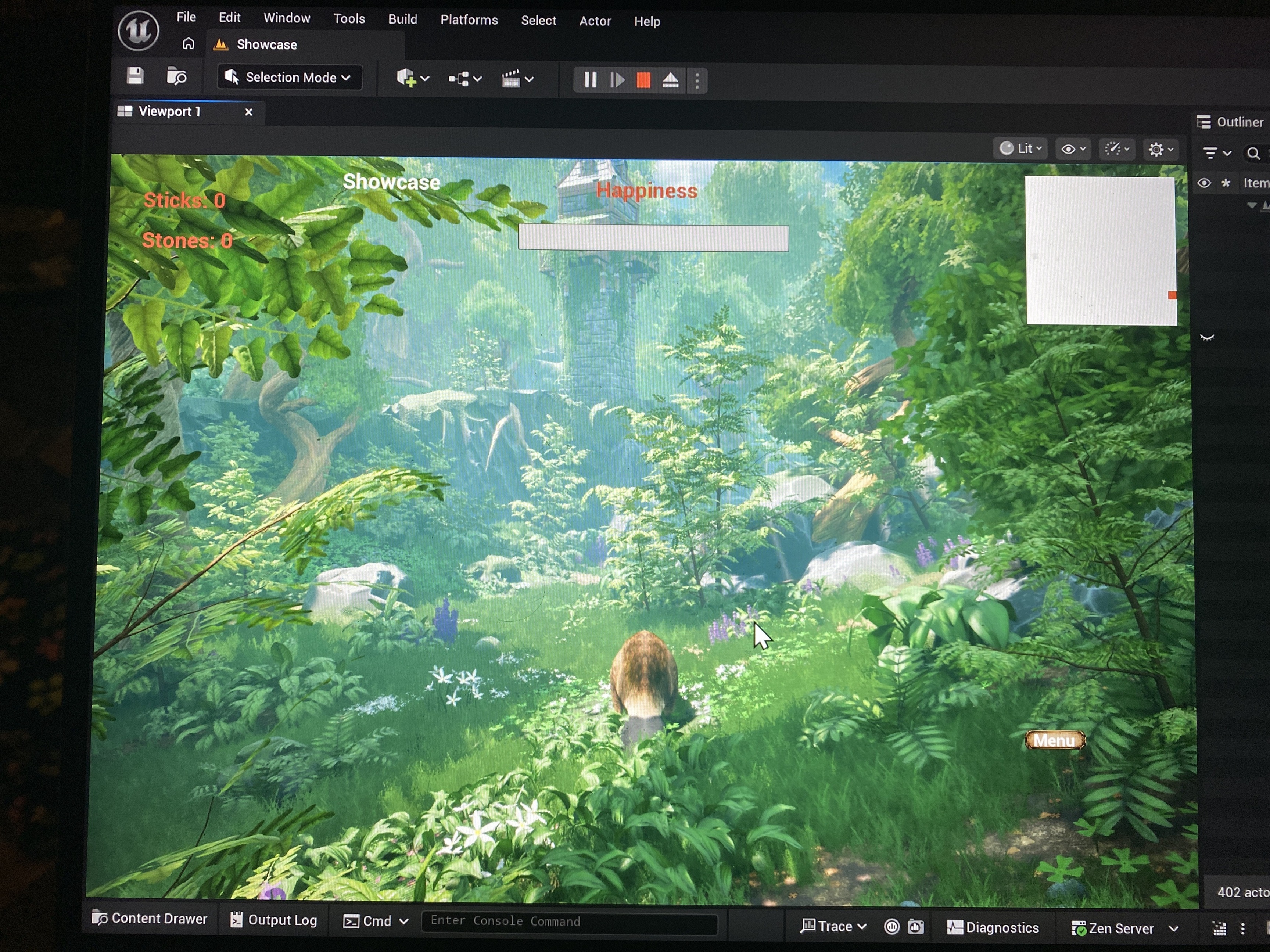Click the Unreal Engine logo icon

point(139,30)
